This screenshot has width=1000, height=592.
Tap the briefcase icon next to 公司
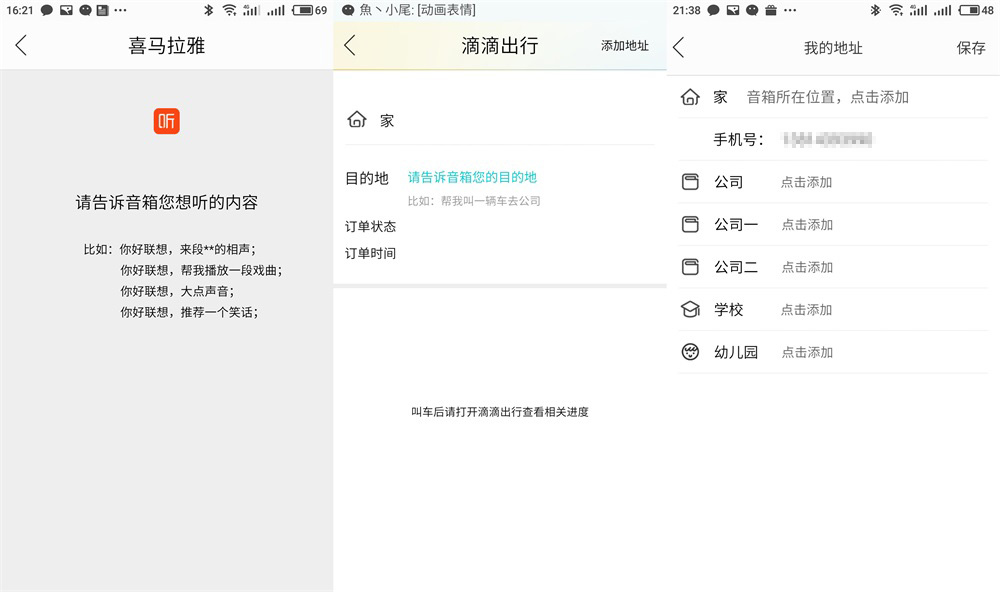tap(689, 182)
